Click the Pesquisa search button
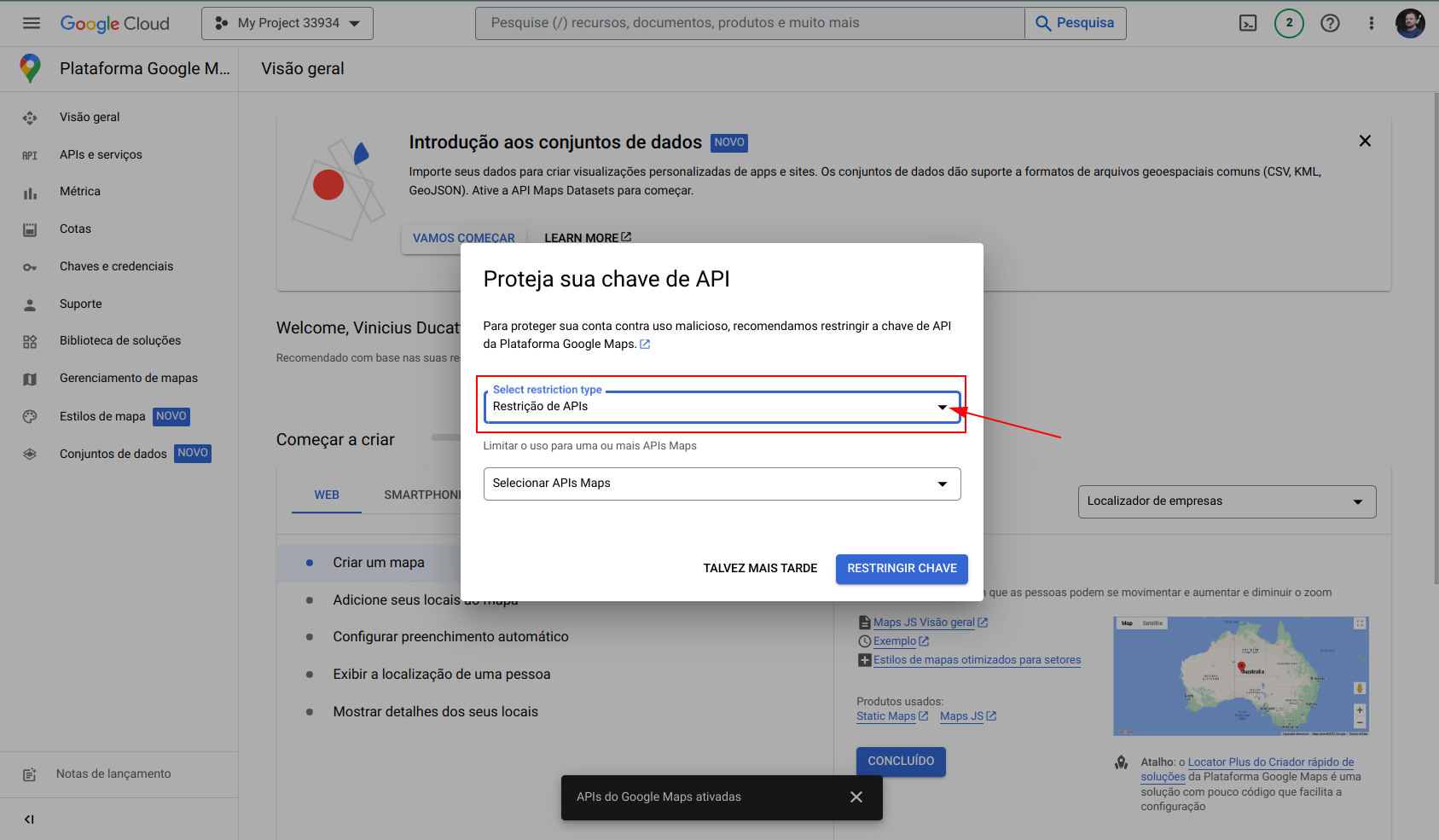Screen dimensions: 1439x840 point(1075,23)
